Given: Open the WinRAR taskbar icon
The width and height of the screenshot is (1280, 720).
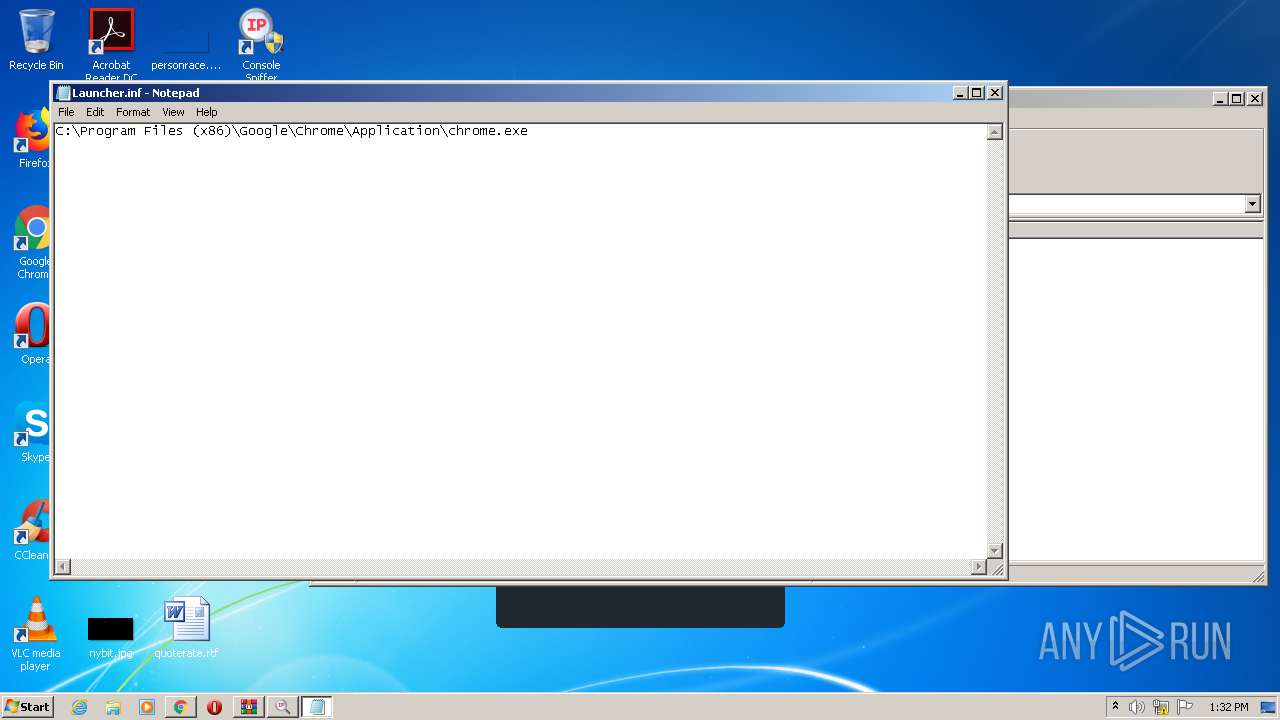Looking at the screenshot, I should click(248, 707).
